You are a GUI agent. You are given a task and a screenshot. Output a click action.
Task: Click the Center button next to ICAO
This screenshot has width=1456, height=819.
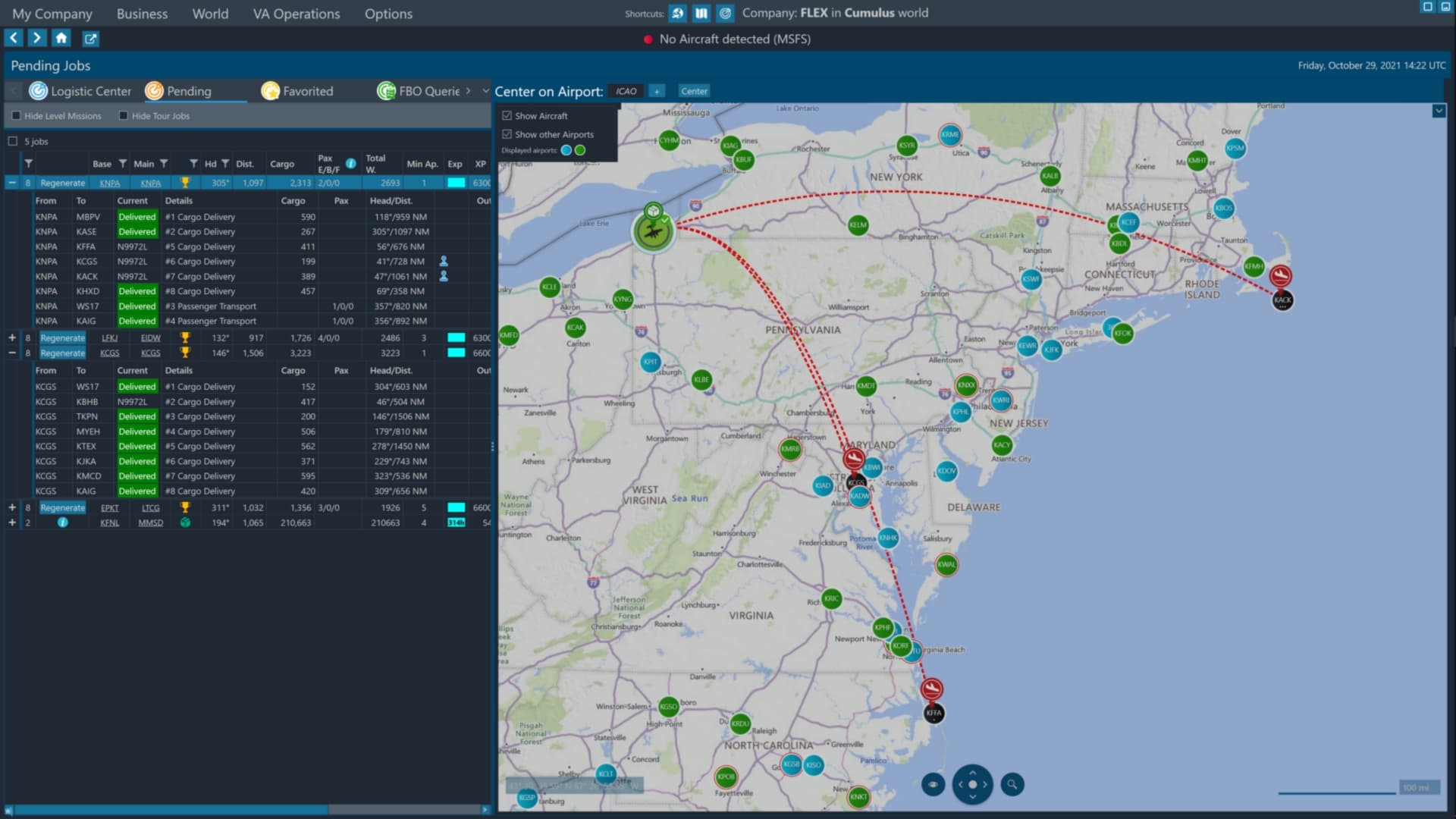[693, 91]
